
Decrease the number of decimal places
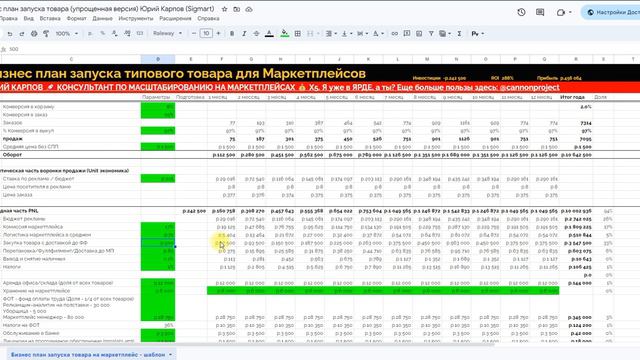pyautogui.click(x=115, y=33)
